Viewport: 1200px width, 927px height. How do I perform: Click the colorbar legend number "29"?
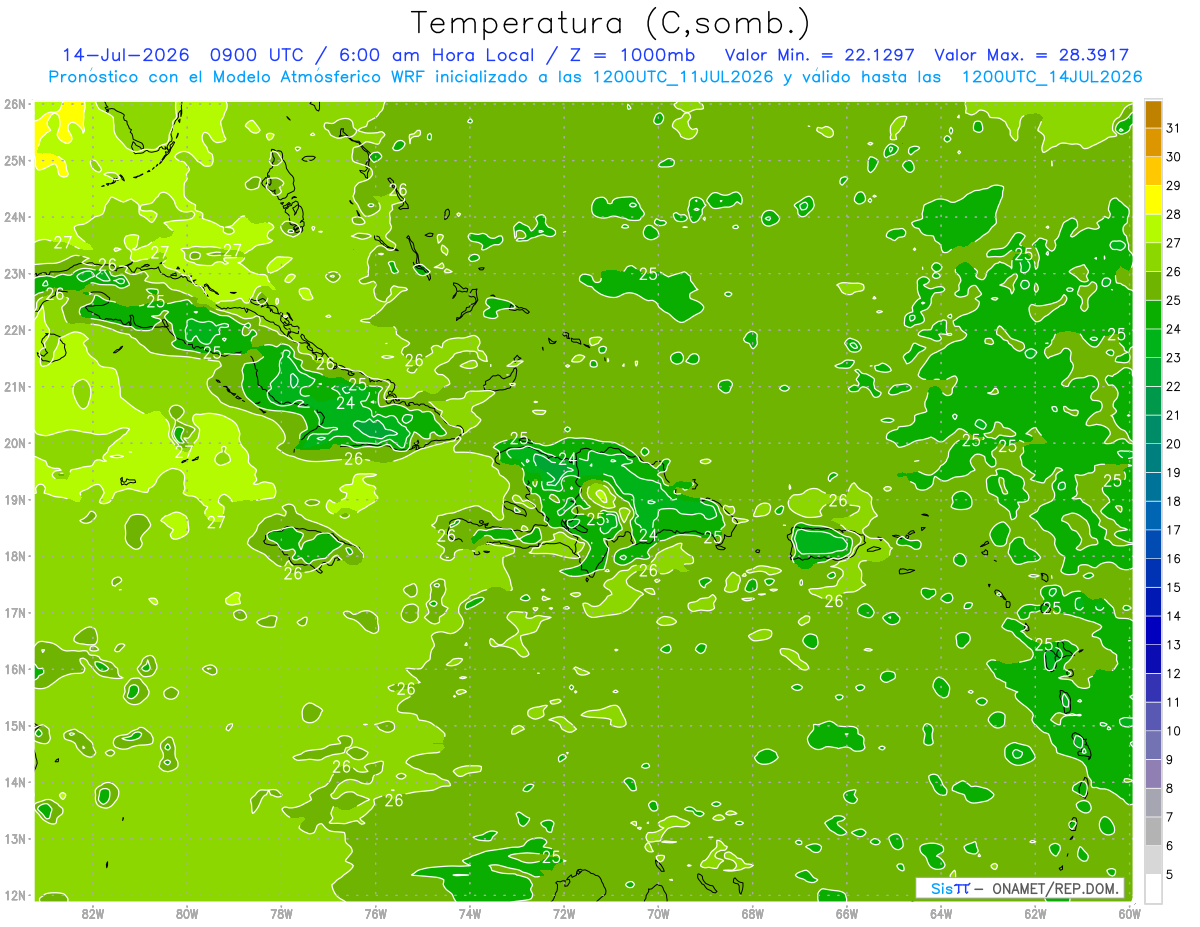click(1173, 186)
